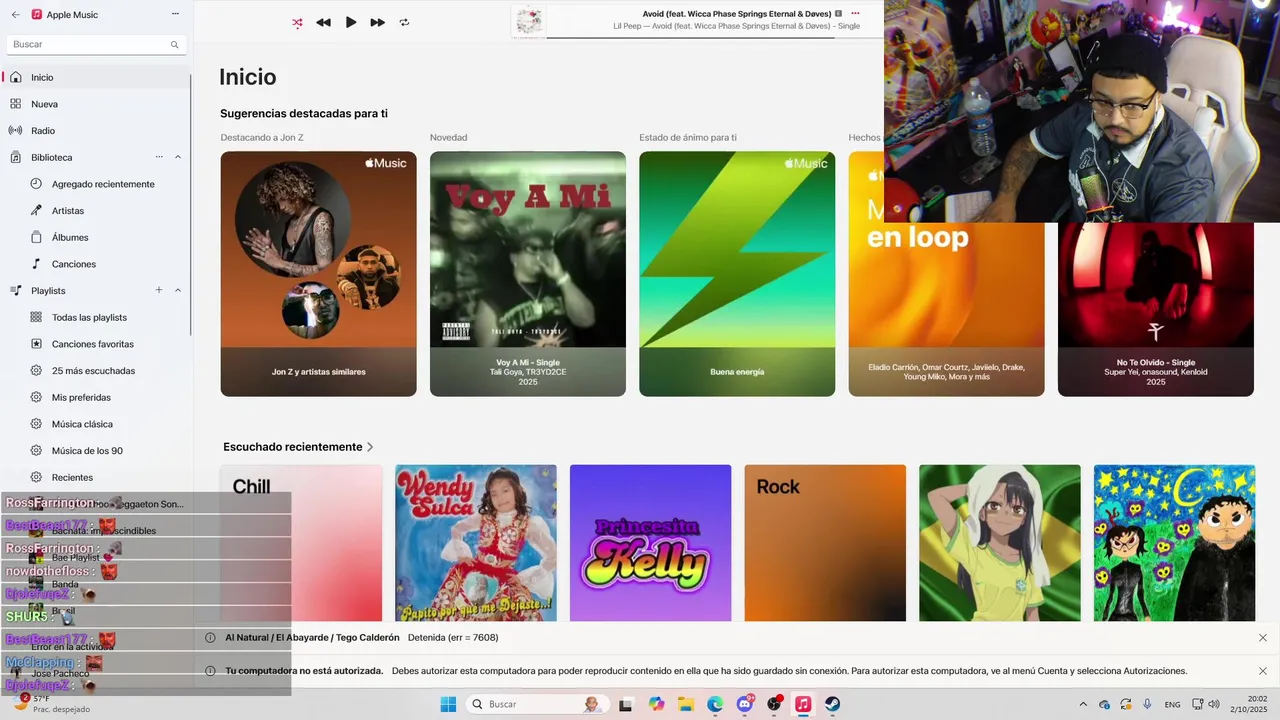The height and width of the screenshot is (720, 1280).
Task: Open Recientes playlist
Action: [x=72, y=477]
